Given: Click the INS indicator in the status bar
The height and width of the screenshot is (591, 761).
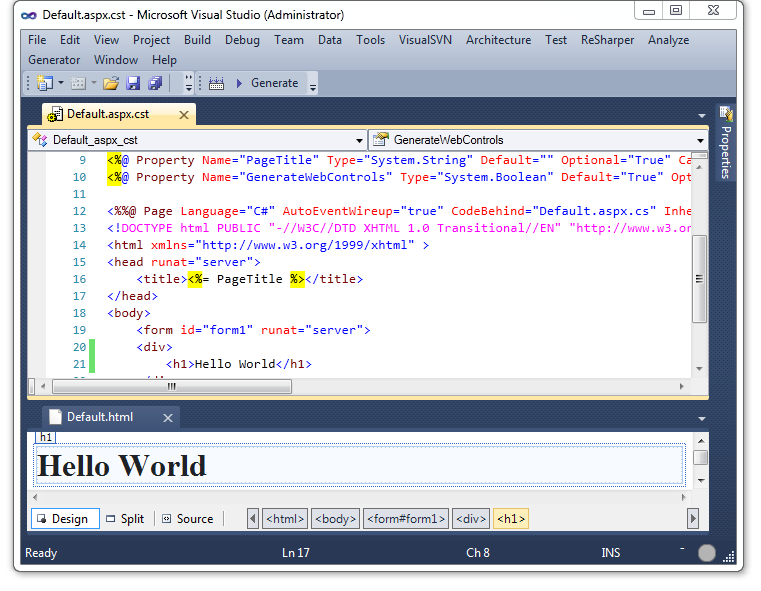Looking at the screenshot, I should point(611,553).
